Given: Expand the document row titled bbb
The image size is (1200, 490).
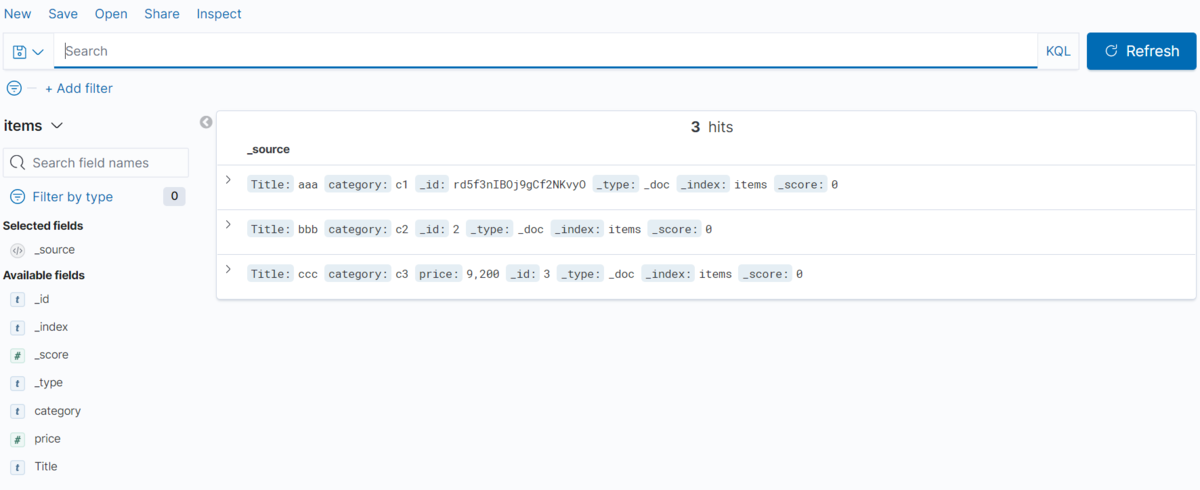Looking at the screenshot, I should (x=228, y=225).
